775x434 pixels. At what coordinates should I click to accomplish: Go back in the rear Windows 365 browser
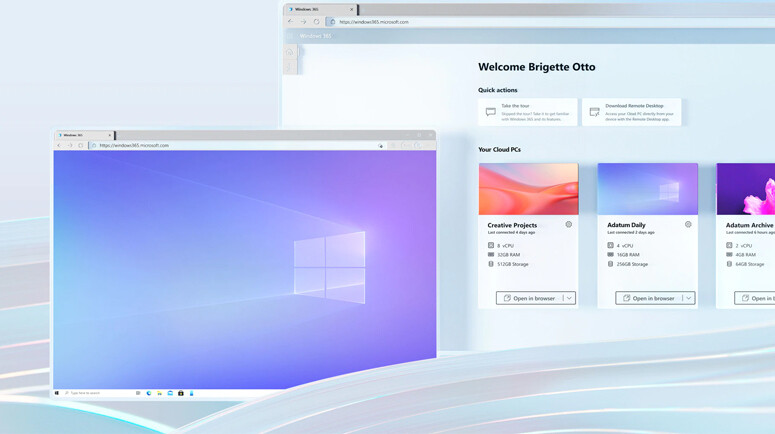pyautogui.click(x=290, y=22)
